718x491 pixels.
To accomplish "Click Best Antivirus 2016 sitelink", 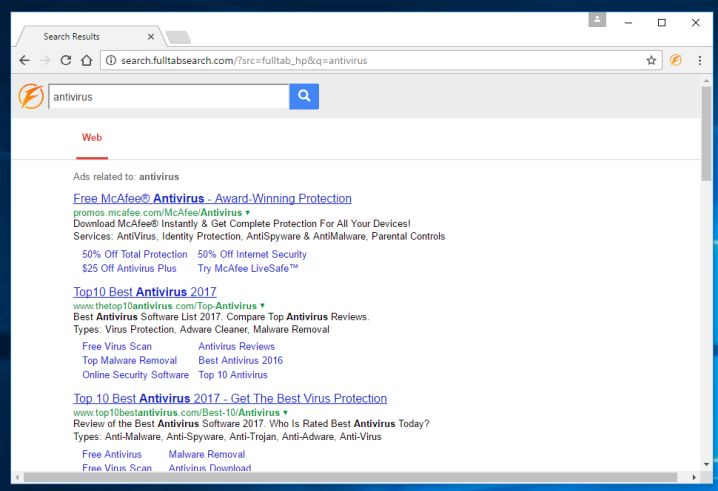I will tap(240, 360).
